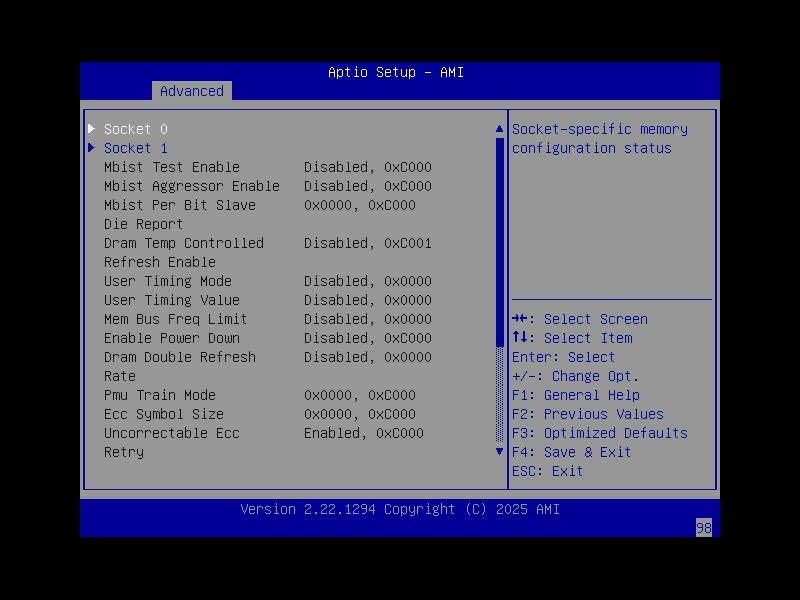Select Uncorrectable Ecc Retry setting
This screenshot has height=600, width=800.
coord(264,442)
